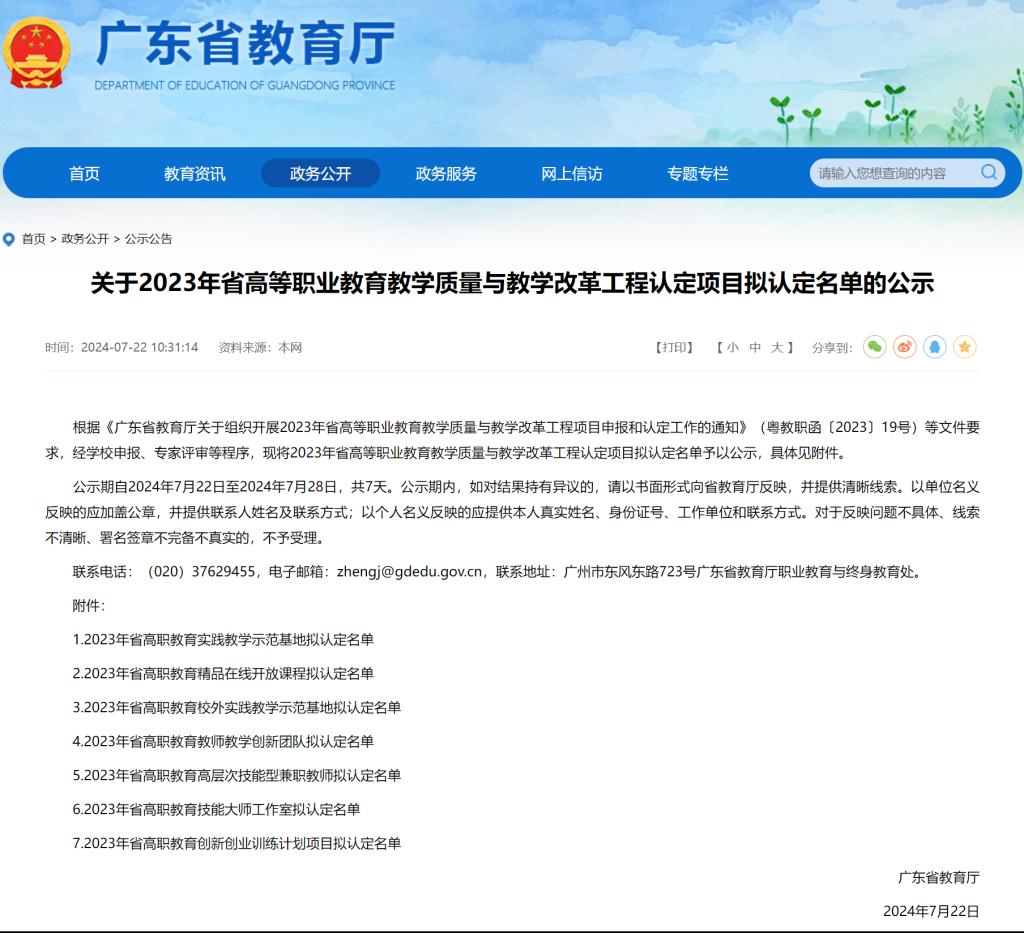Screen dimensions: 1024x933
Task: Click the national emblem logo
Action: tap(36, 54)
